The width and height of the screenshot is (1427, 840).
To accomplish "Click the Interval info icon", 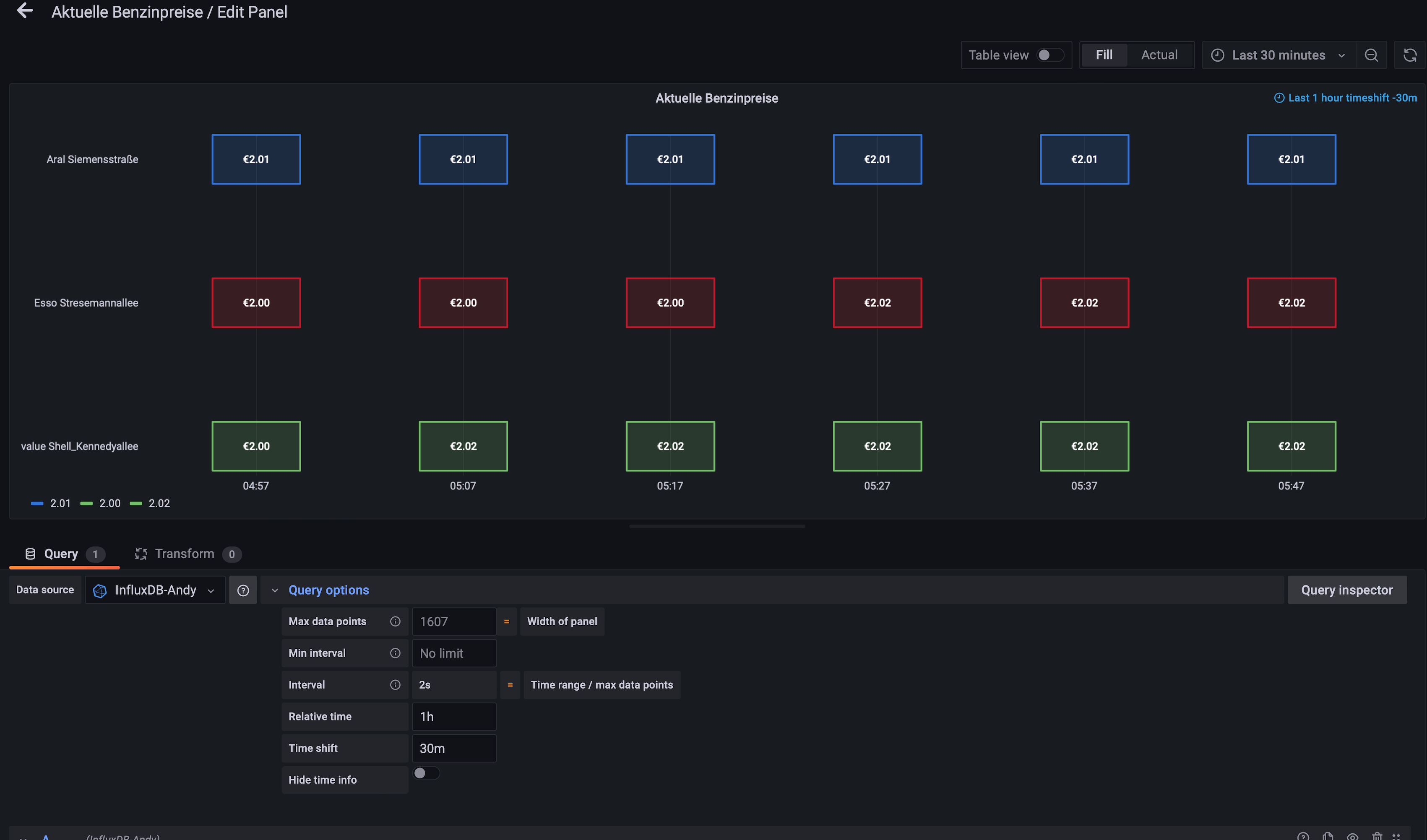I will pos(395,685).
